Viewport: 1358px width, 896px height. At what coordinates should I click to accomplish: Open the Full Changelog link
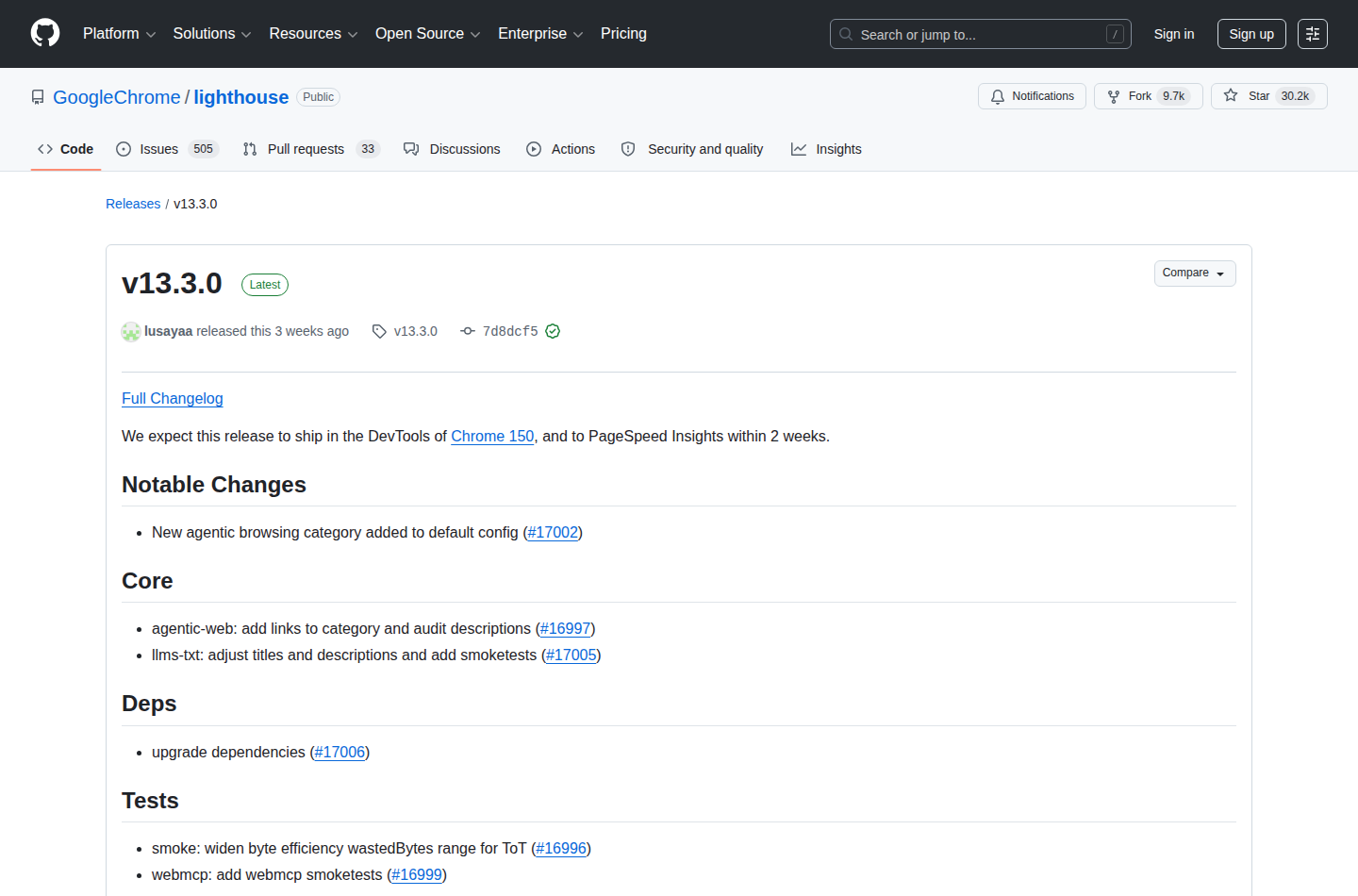pos(173,398)
